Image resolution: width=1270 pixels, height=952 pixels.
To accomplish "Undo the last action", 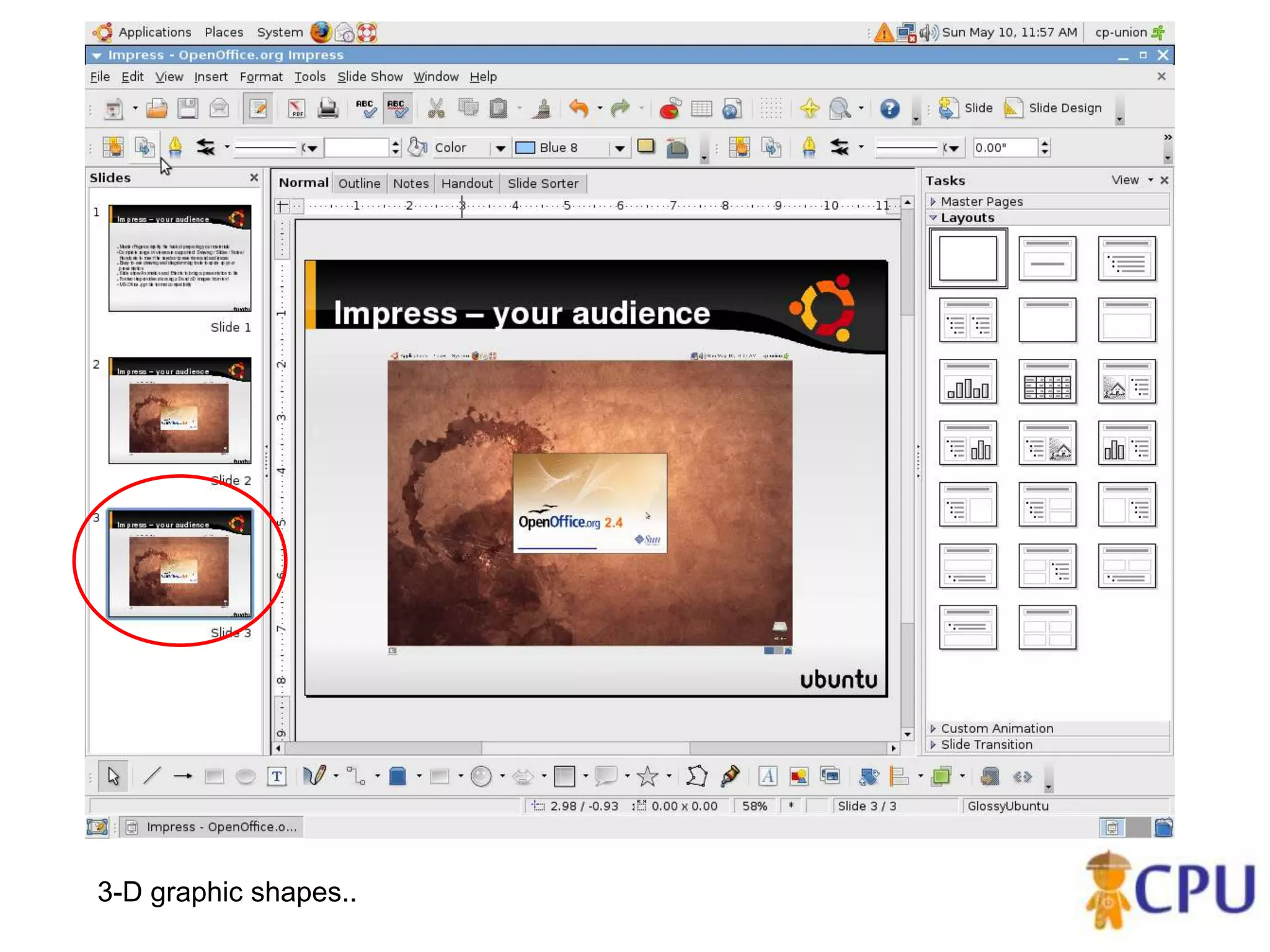I will pos(579,108).
